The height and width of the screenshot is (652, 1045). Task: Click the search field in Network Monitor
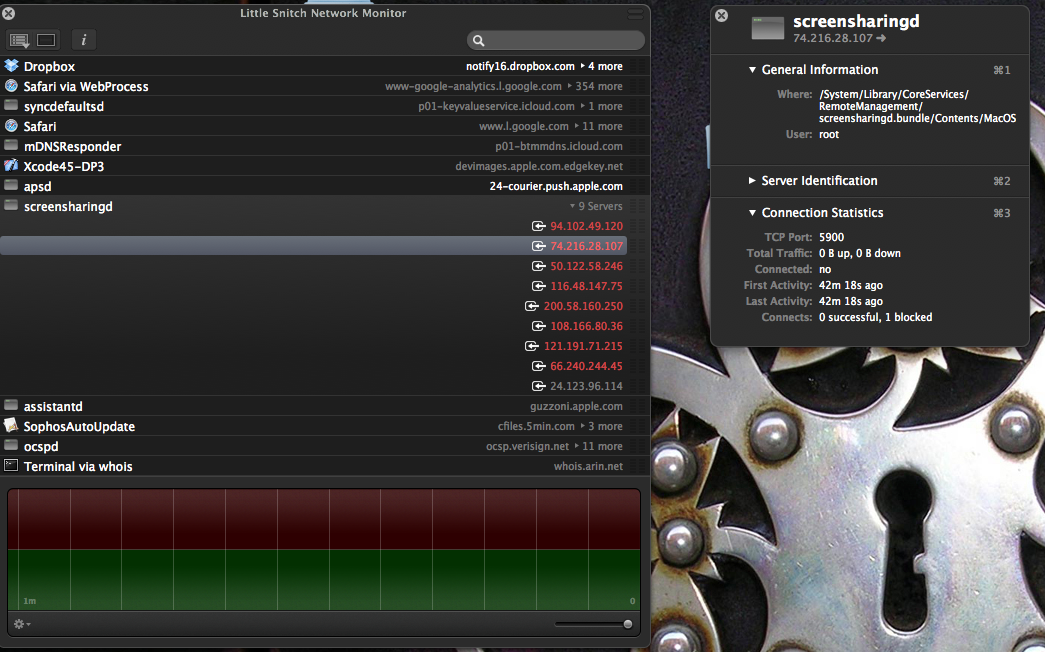click(x=556, y=41)
